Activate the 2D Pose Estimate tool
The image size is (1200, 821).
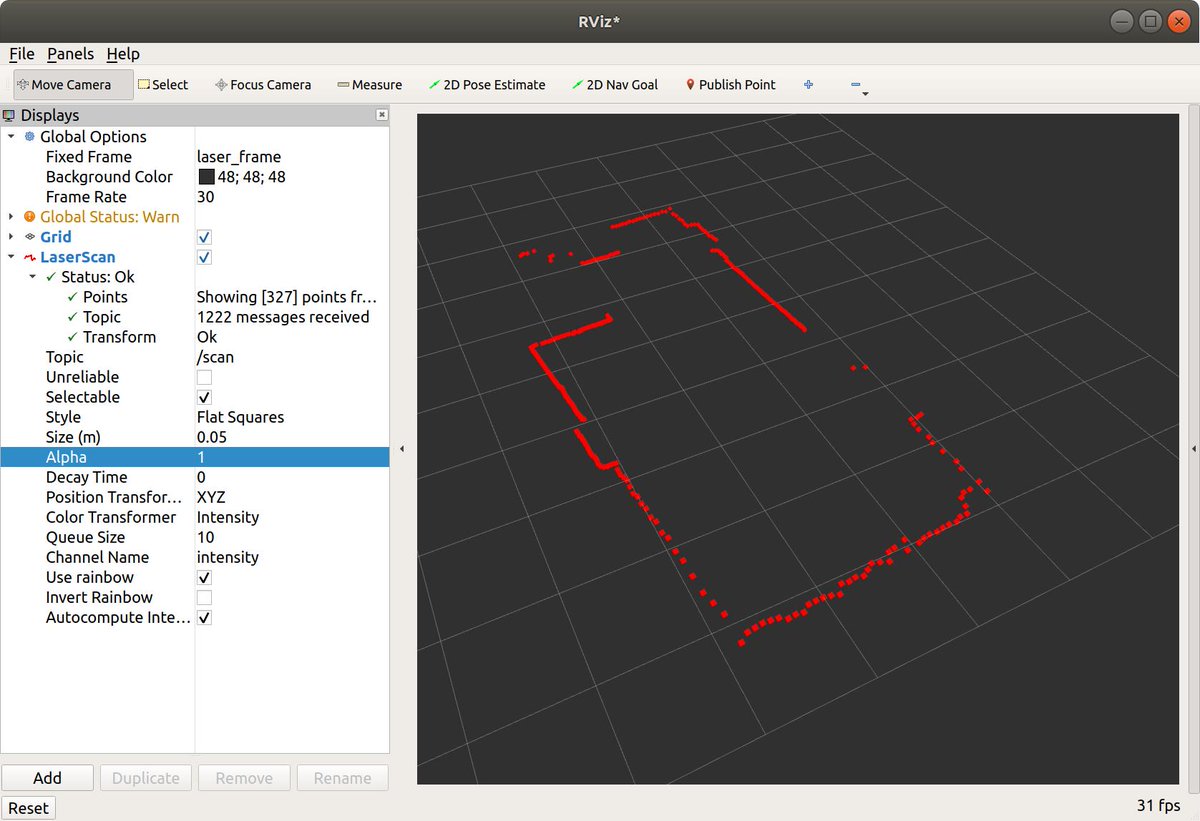tap(487, 85)
